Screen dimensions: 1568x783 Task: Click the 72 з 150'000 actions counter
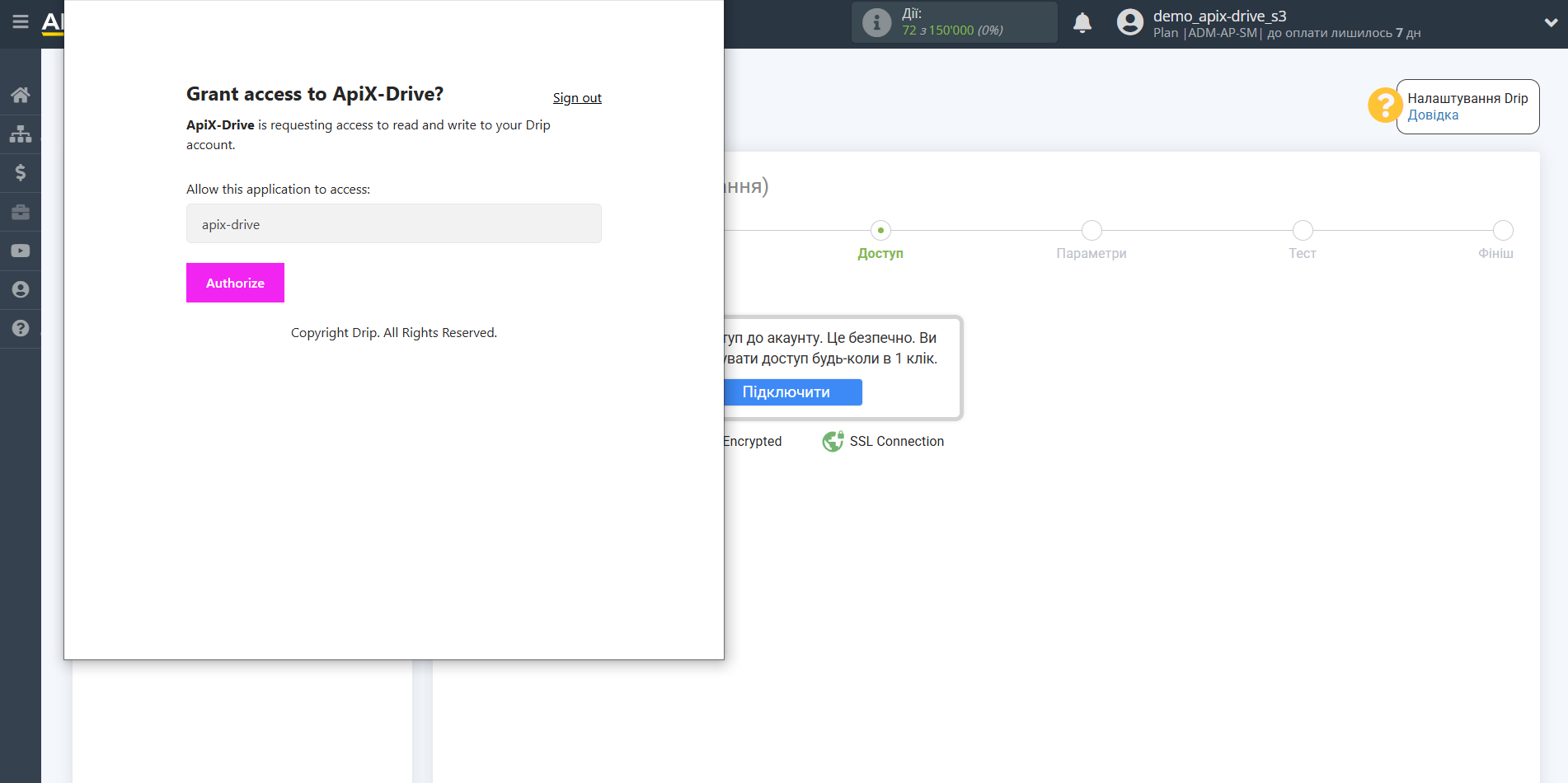tap(952, 30)
